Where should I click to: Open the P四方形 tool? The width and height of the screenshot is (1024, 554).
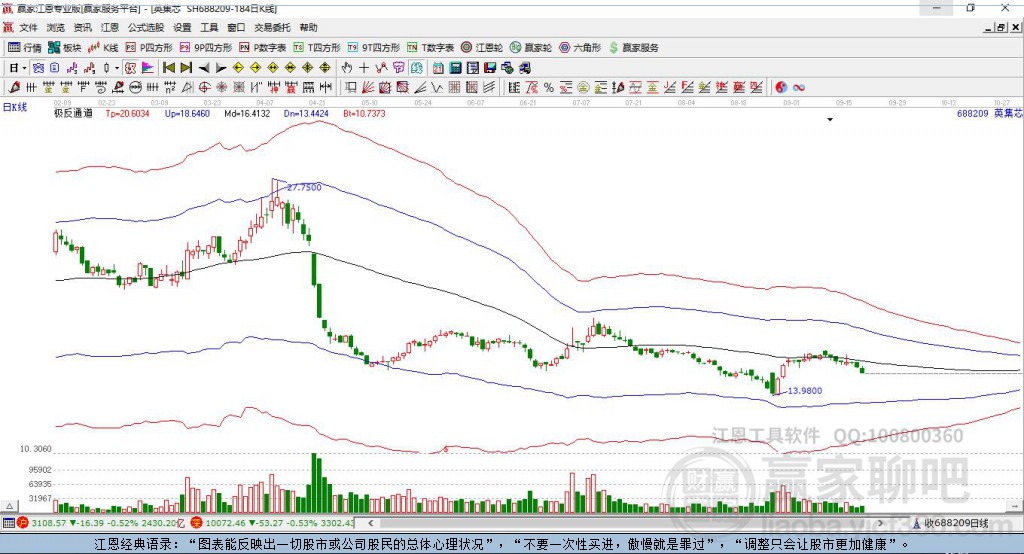[x=149, y=48]
